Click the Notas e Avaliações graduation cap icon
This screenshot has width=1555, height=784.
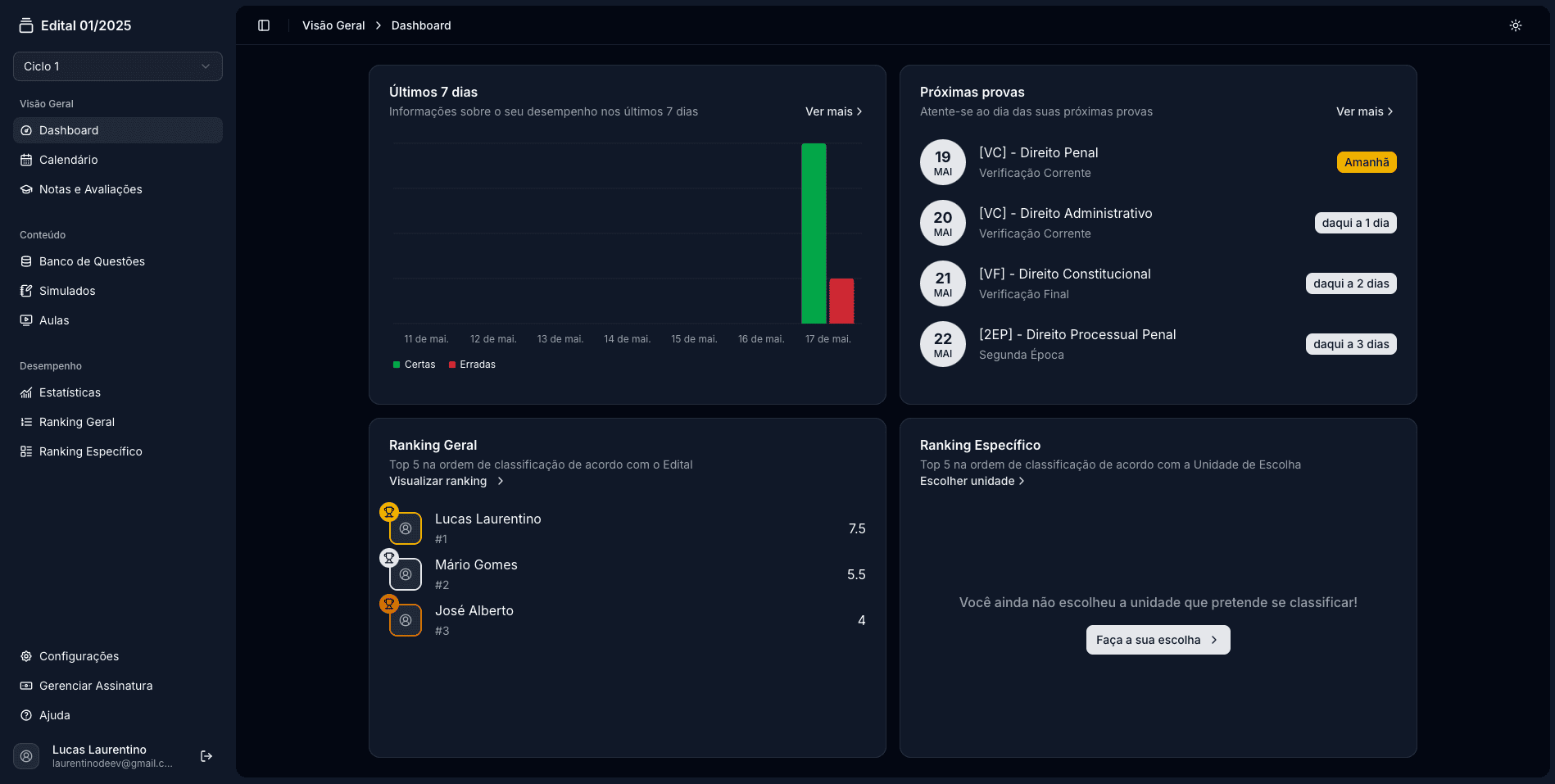point(26,188)
